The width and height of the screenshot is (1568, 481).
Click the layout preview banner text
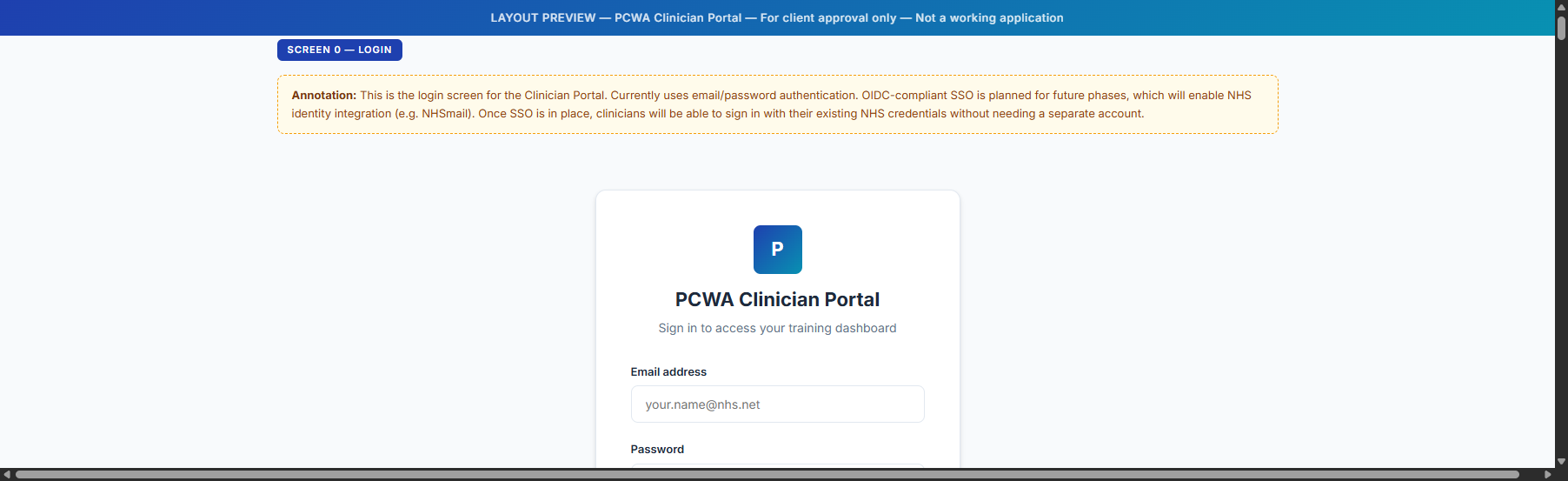click(x=776, y=17)
